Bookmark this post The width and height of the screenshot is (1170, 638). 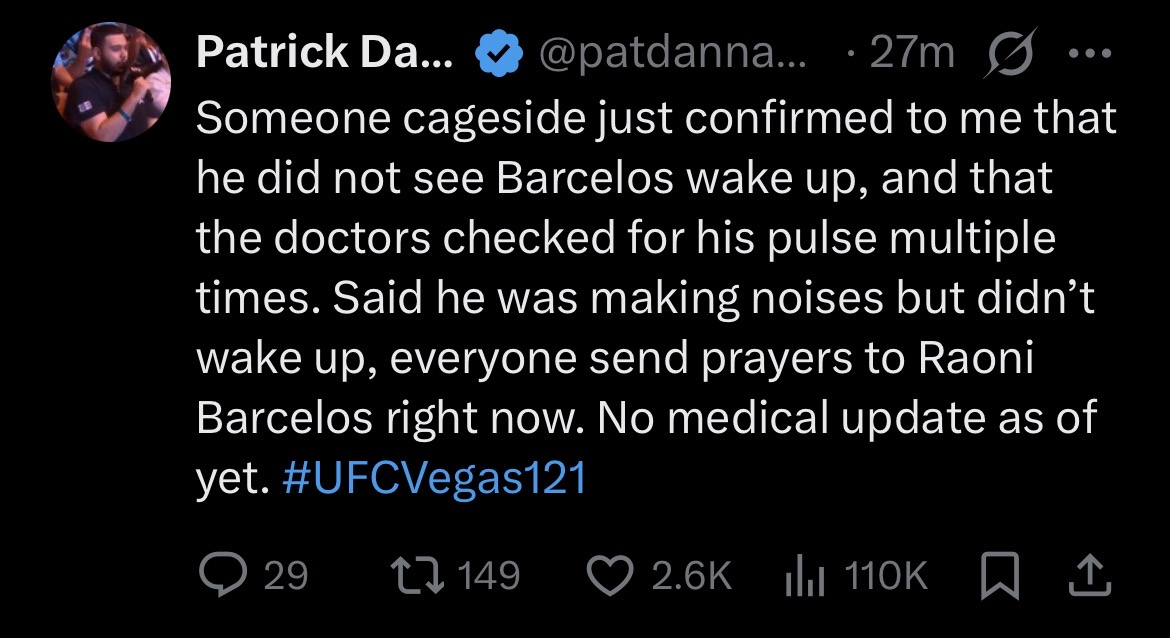[x=999, y=575]
